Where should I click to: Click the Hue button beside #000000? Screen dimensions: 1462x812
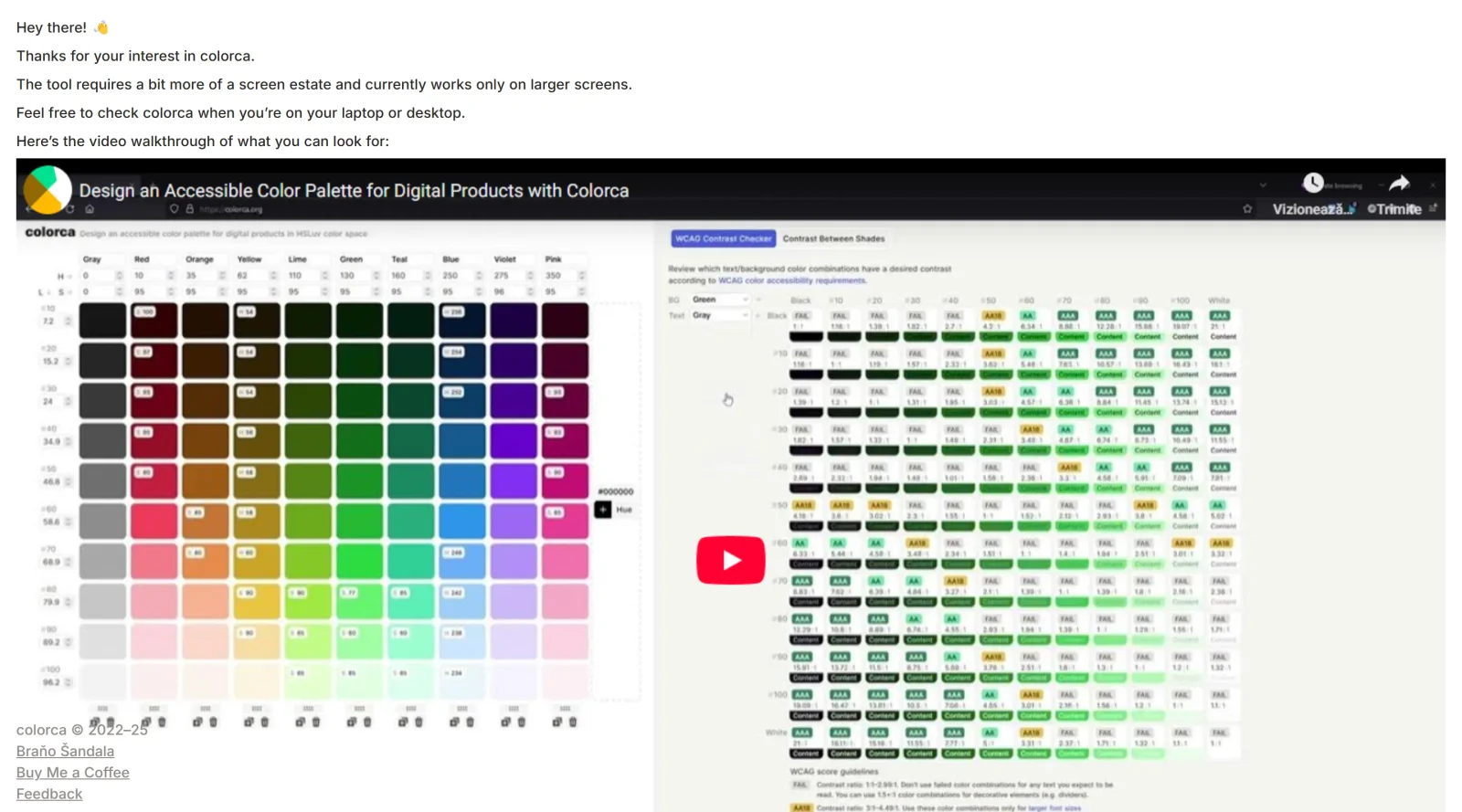(615, 510)
